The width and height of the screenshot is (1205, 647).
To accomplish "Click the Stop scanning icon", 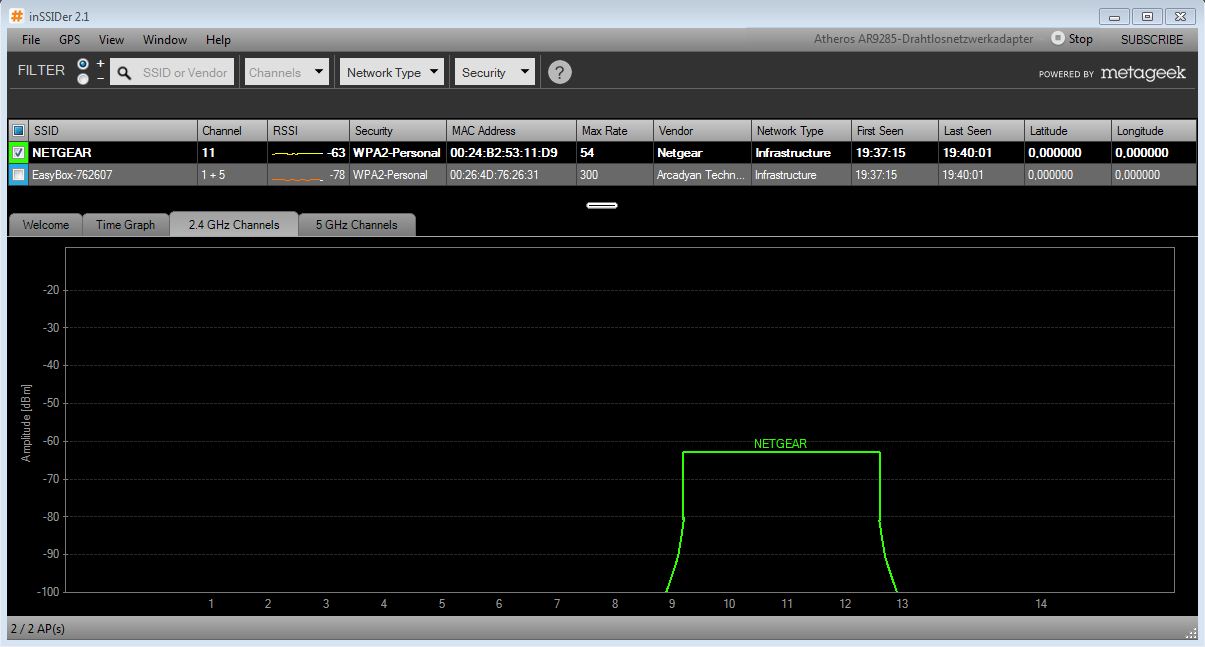I will [x=1057, y=38].
